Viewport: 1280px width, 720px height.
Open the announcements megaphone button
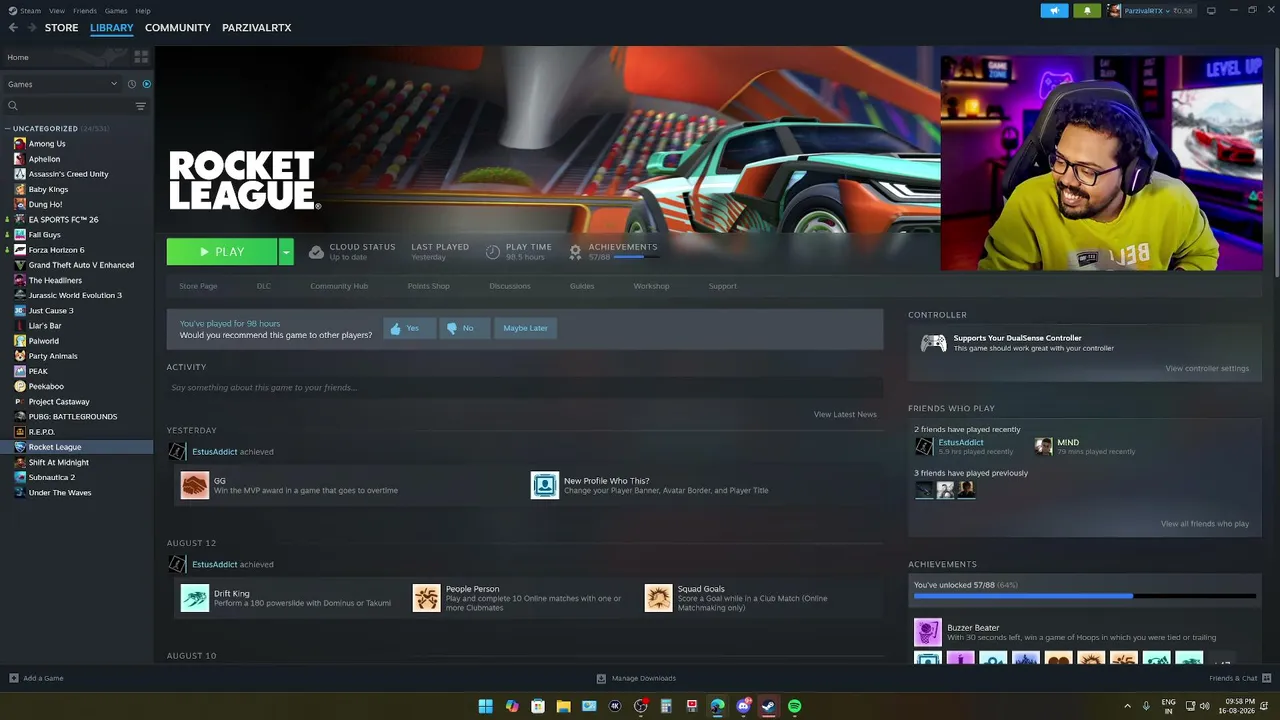pos(1054,10)
